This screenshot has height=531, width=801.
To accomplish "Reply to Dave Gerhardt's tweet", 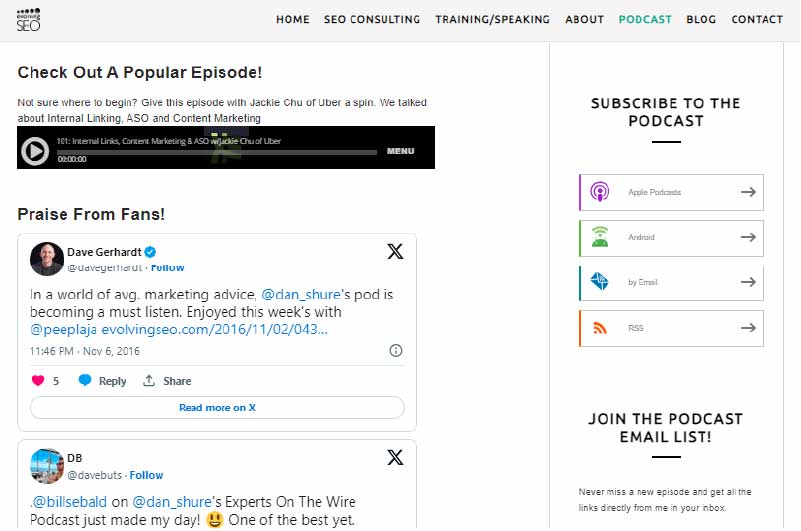I will [102, 381].
